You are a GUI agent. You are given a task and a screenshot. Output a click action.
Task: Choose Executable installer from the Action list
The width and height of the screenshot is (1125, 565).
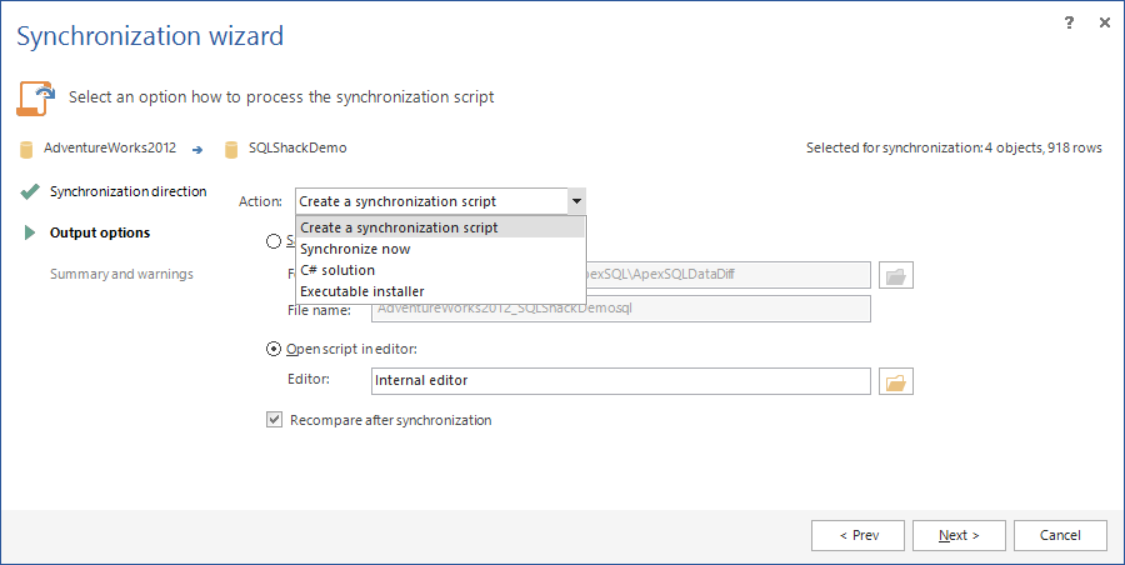coord(362,291)
